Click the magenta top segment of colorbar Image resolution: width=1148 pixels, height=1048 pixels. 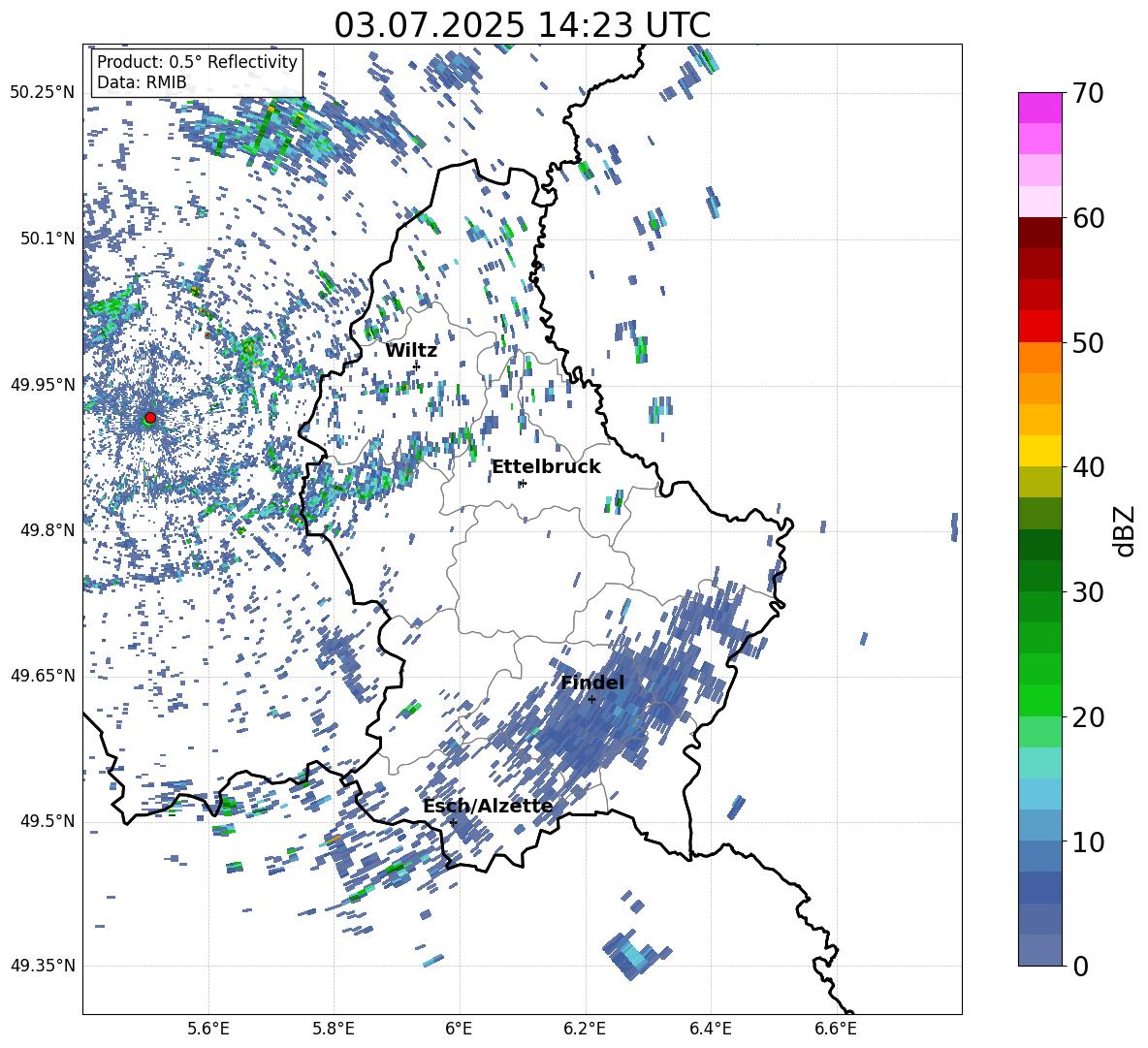(x=1039, y=108)
